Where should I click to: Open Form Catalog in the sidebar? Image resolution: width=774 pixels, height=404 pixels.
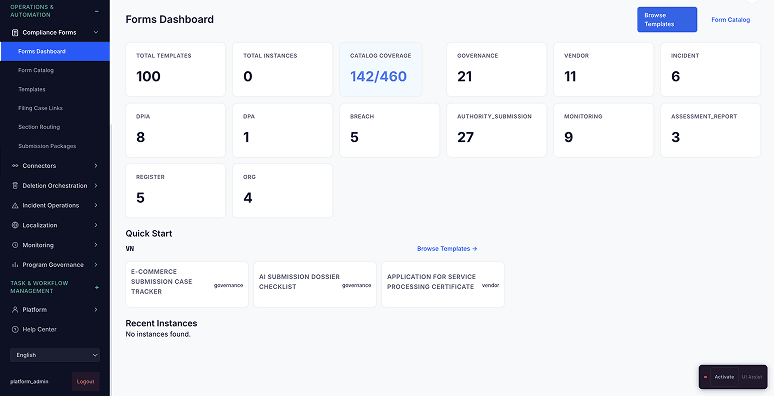click(36, 70)
